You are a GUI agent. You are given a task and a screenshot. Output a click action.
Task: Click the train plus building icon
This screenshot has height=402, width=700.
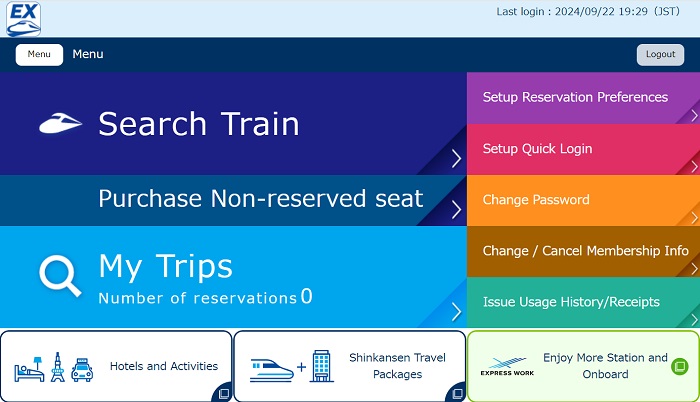point(290,368)
